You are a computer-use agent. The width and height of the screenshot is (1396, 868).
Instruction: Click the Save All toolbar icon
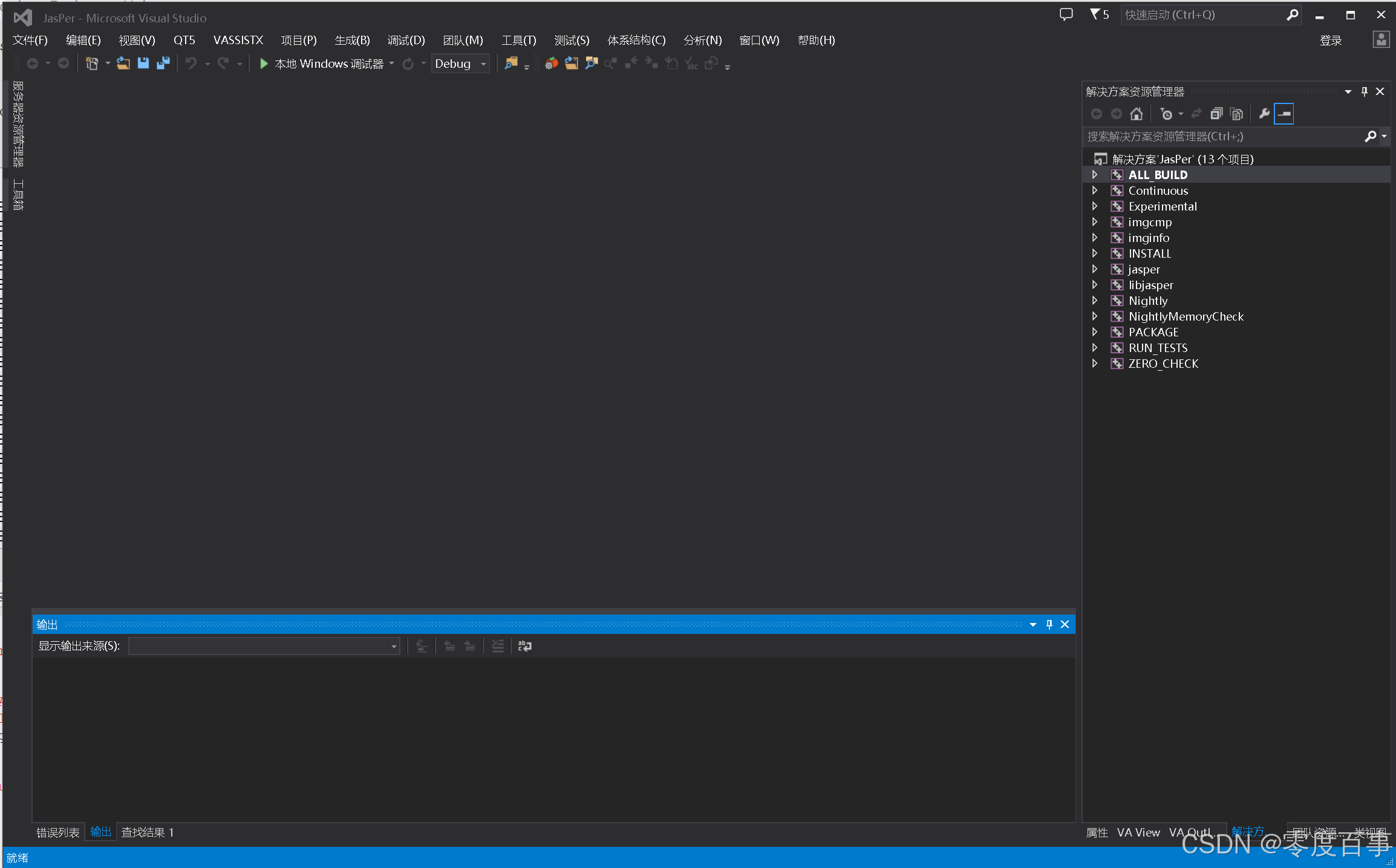pyautogui.click(x=163, y=63)
